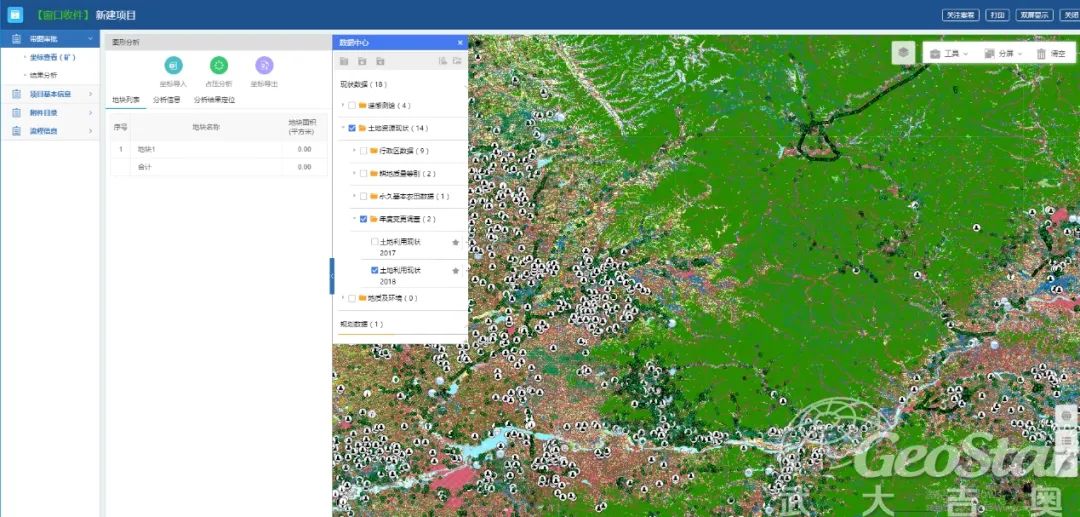
Task: Open the 分屏 split-screen dropdown
Action: 1002,54
